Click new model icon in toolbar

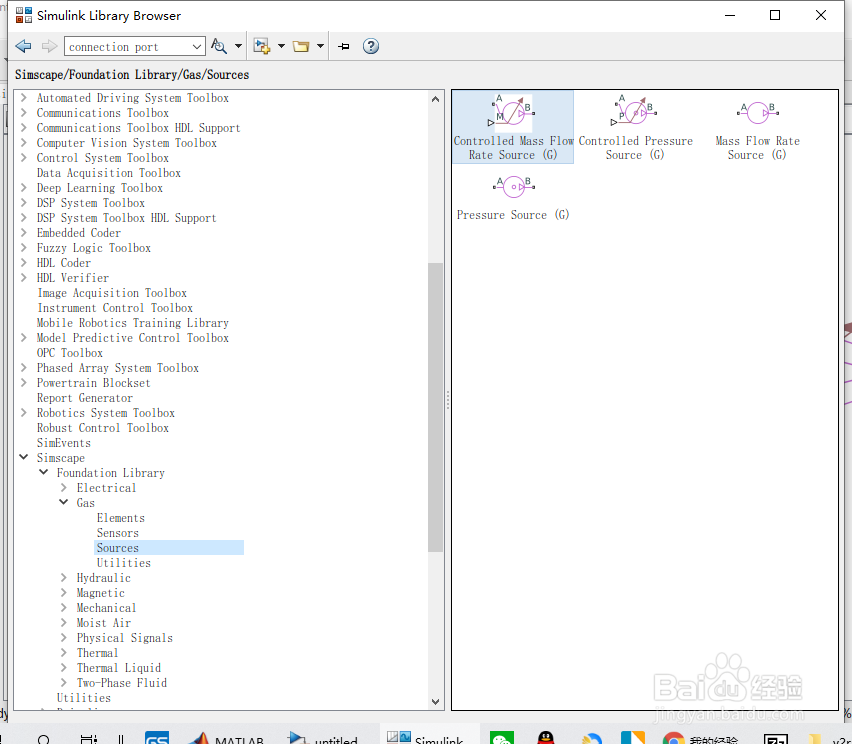[x=262, y=46]
